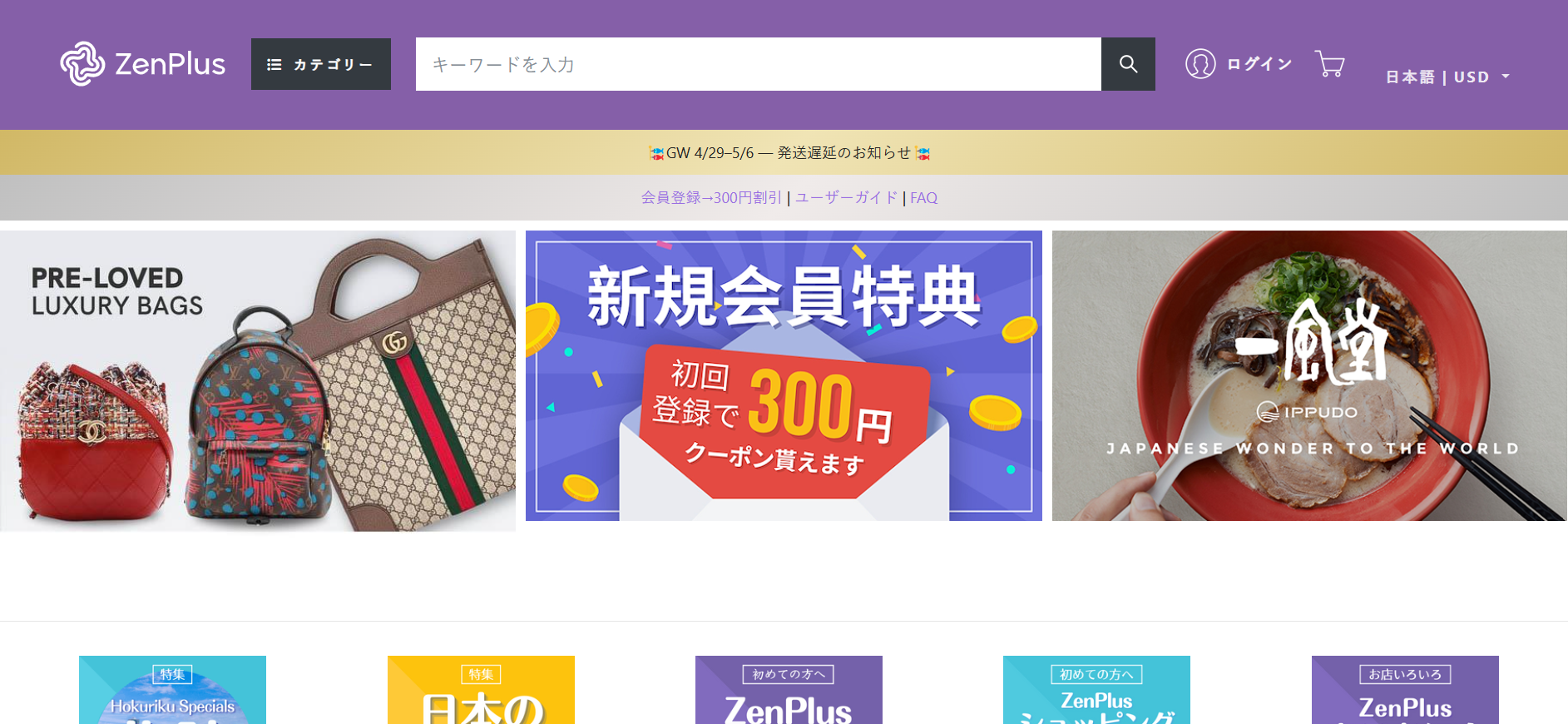Open the FAQ link
The width and height of the screenshot is (1568, 724).
pos(923,198)
